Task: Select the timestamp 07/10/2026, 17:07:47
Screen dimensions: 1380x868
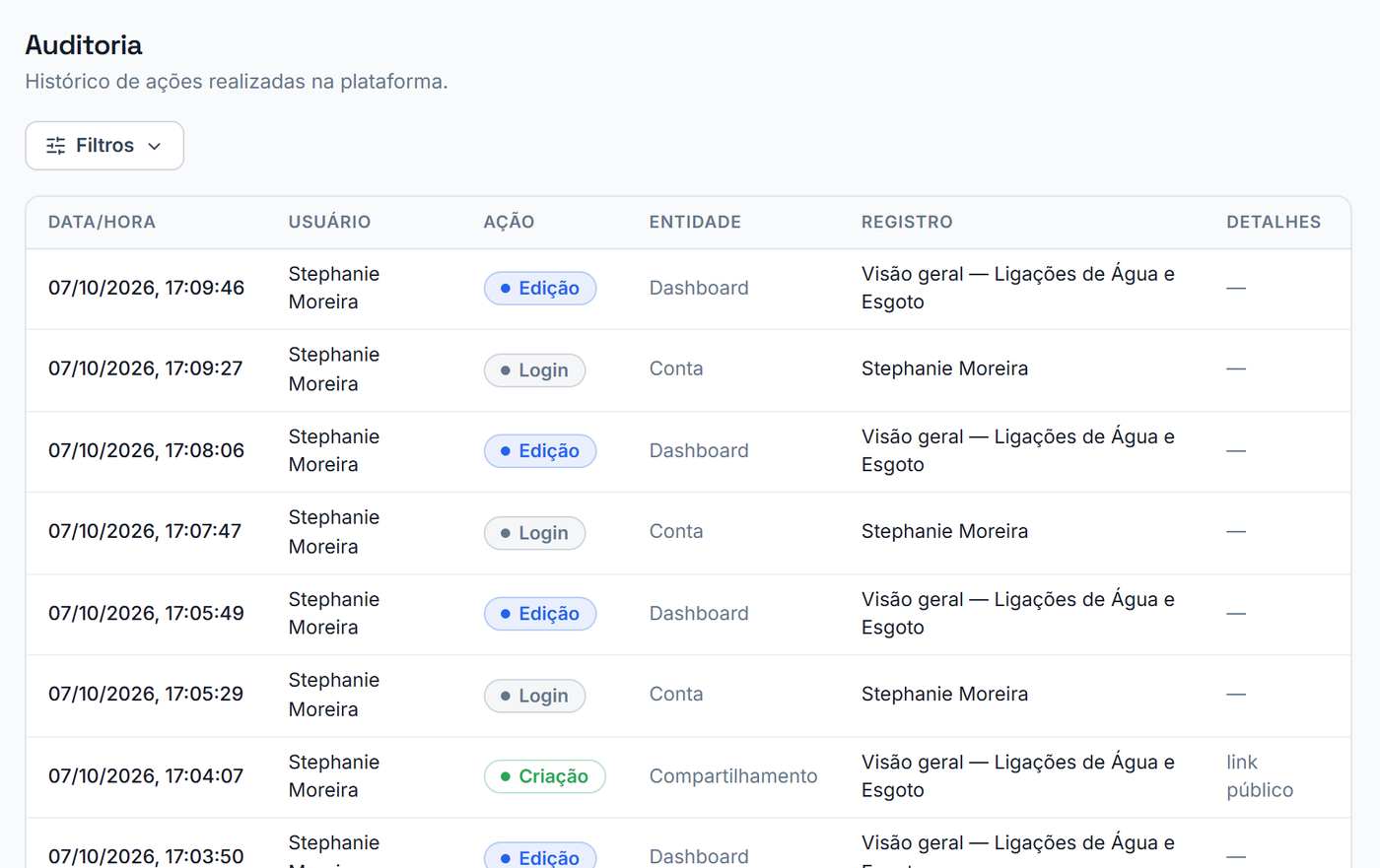Action: point(145,531)
